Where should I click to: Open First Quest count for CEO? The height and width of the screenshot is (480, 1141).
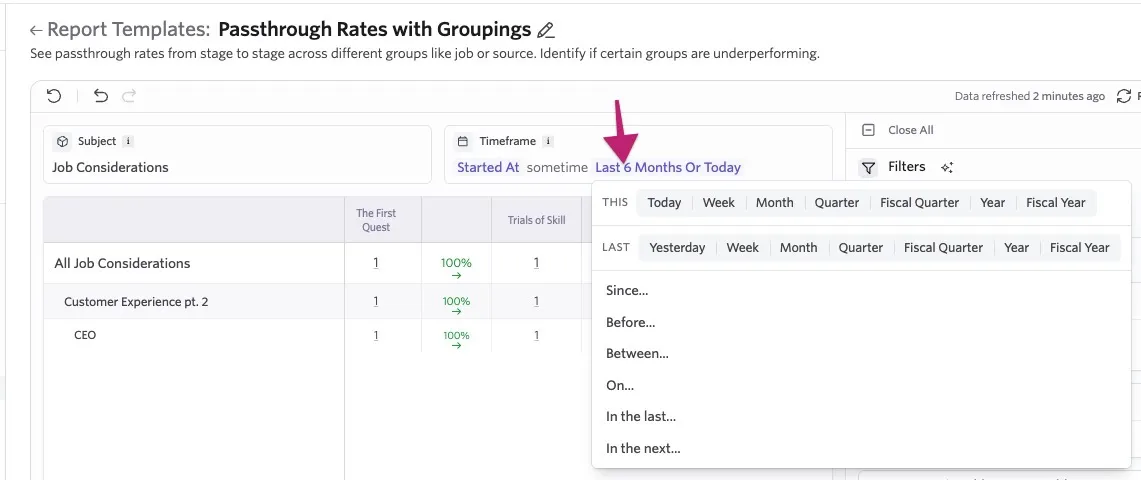[375, 335]
